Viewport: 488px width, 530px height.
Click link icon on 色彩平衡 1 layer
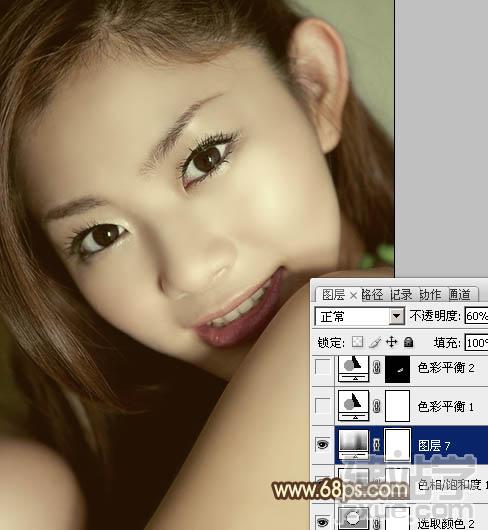tap(376, 406)
